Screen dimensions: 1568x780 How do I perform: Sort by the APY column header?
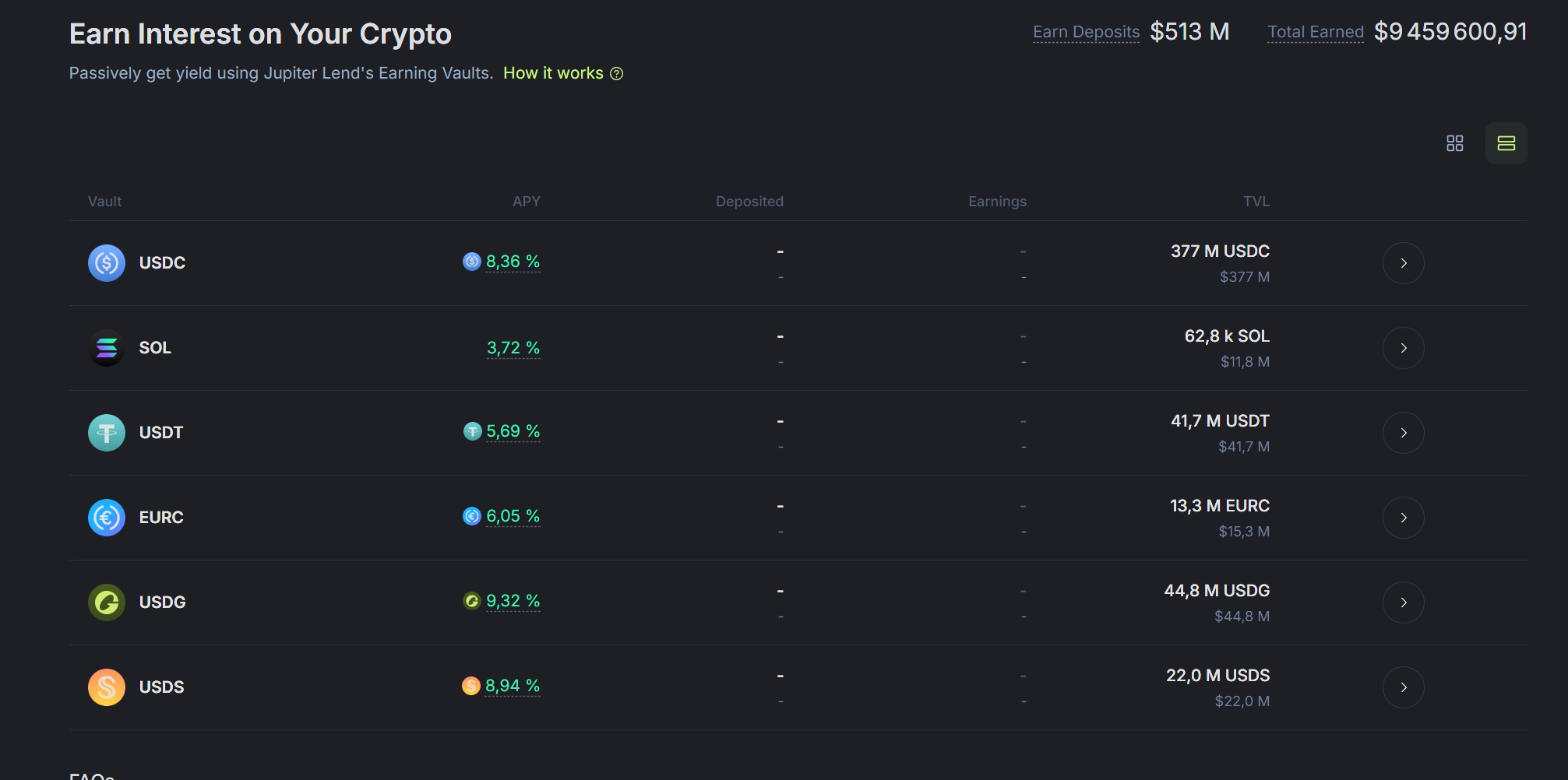click(x=526, y=202)
